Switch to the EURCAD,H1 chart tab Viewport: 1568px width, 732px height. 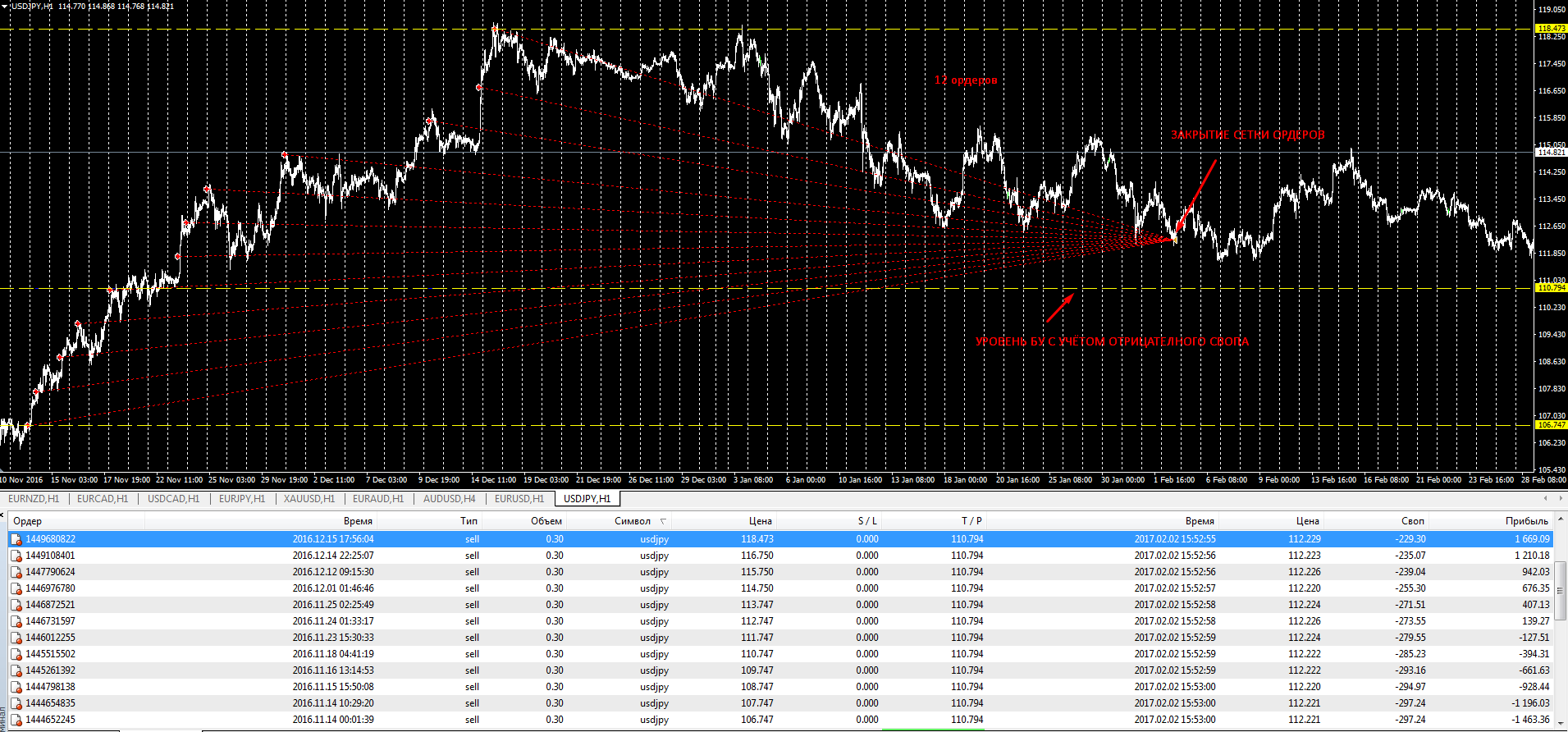pos(103,498)
